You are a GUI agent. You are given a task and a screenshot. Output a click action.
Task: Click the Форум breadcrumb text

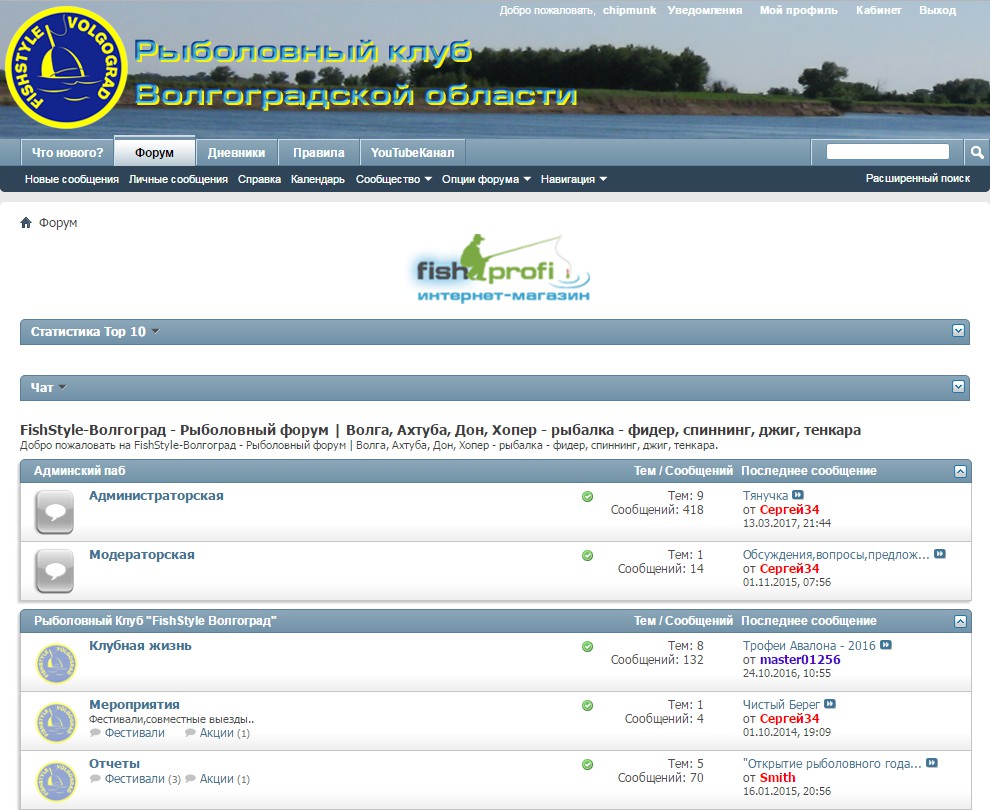(58, 223)
